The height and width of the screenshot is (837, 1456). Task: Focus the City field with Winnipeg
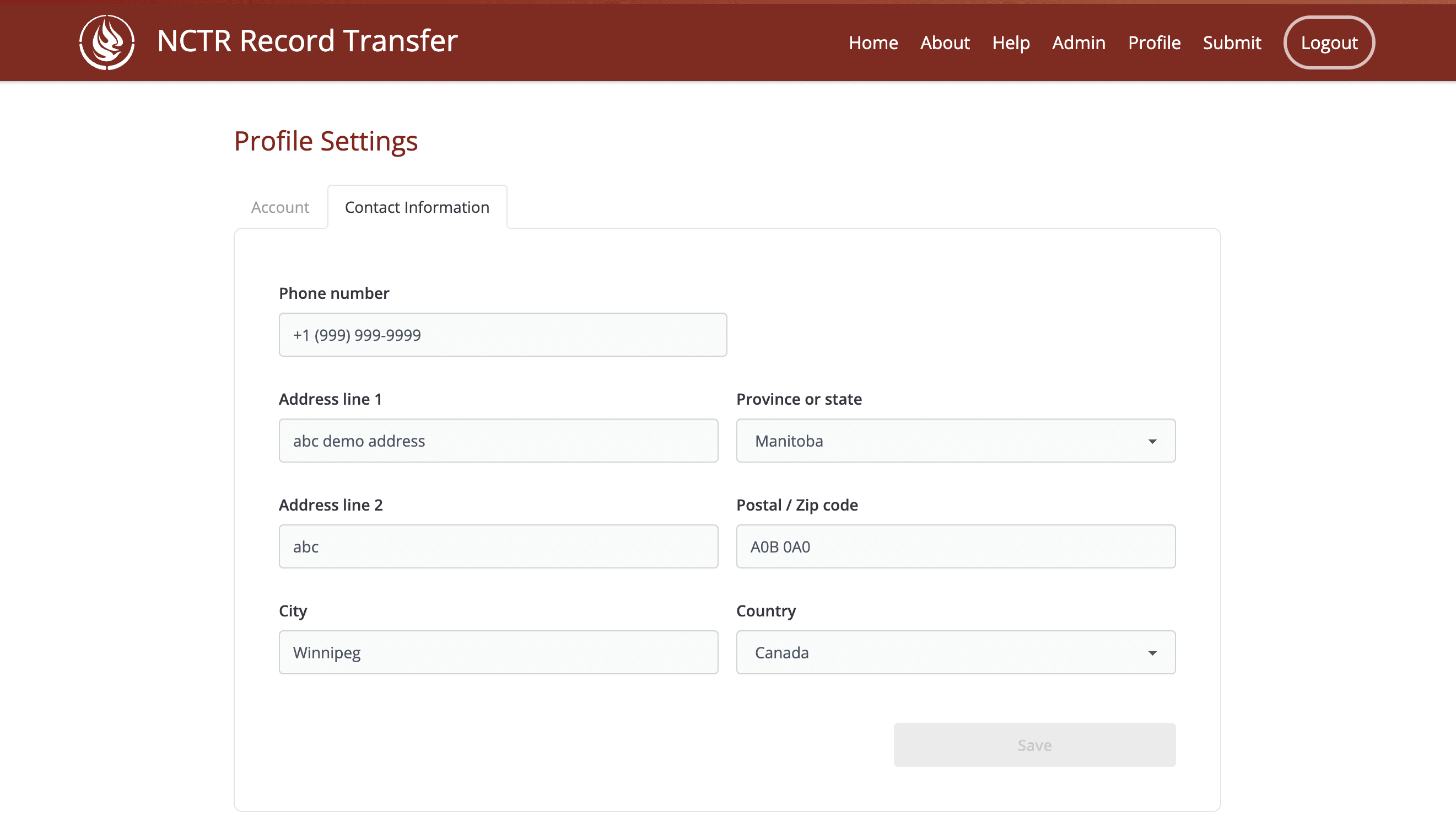pyautogui.click(x=498, y=652)
